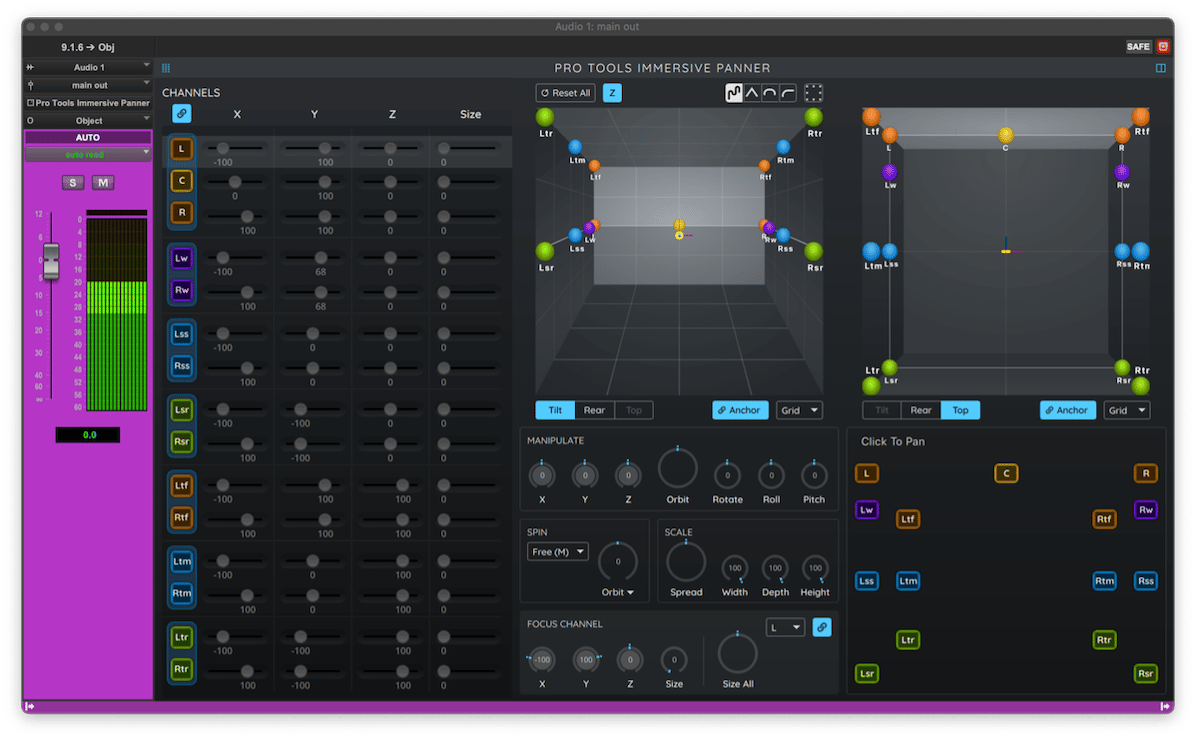Click the dimmed Top tab of the left view
Screen dimensions: 1200x741
(x=633, y=410)
